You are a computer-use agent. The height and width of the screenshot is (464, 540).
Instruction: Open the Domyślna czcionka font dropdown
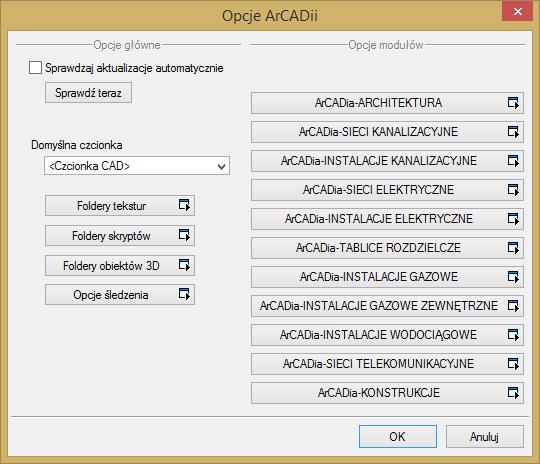(137, 166)
